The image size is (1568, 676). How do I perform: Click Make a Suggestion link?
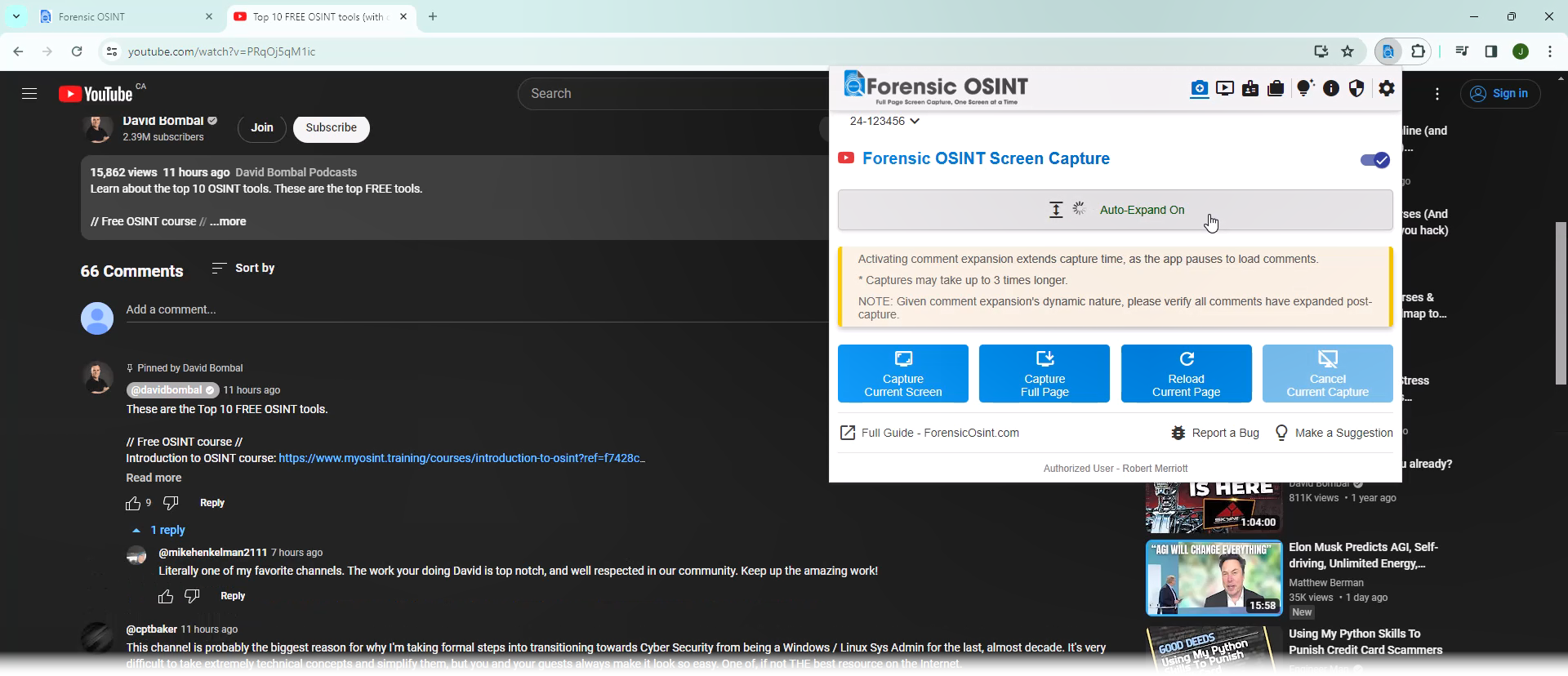click(x=1334, y=433)
